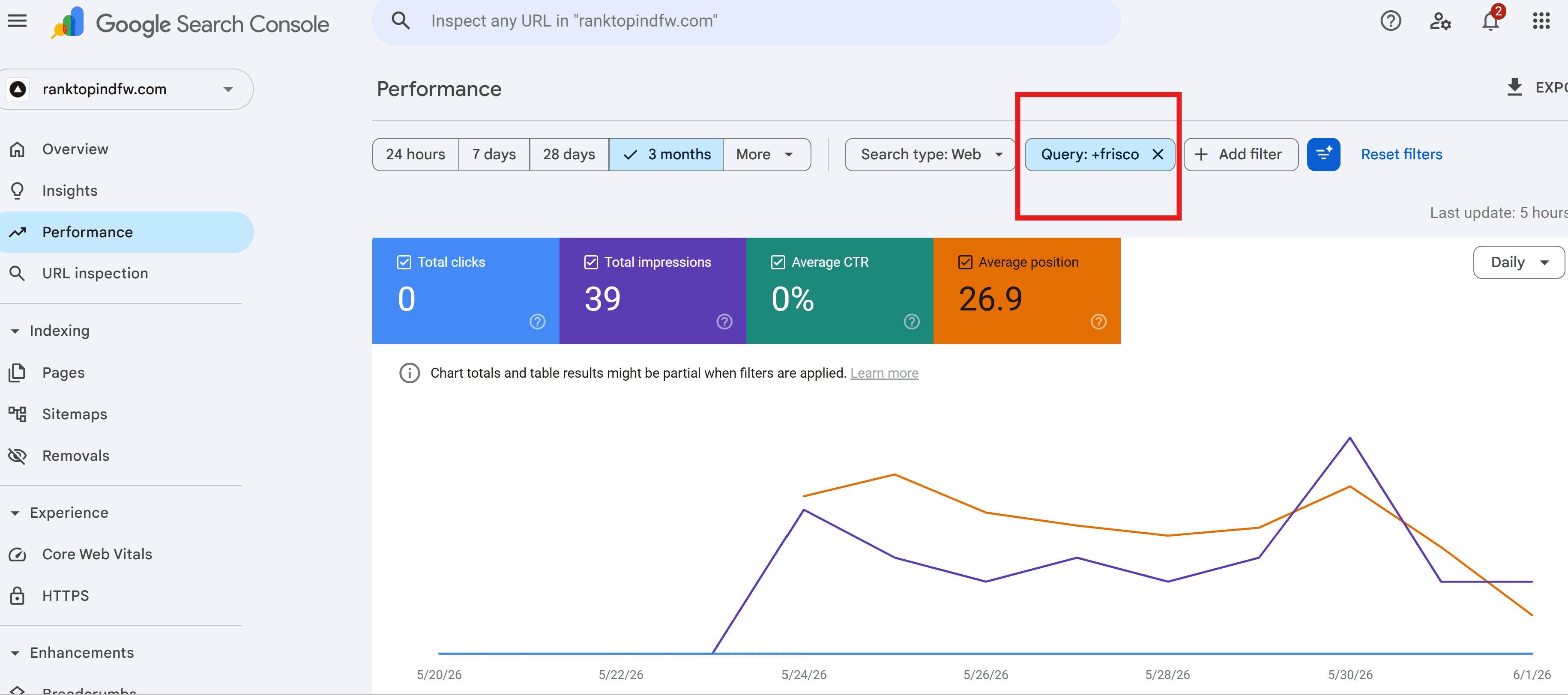Open the Google apps grid

pos(1541,21)
